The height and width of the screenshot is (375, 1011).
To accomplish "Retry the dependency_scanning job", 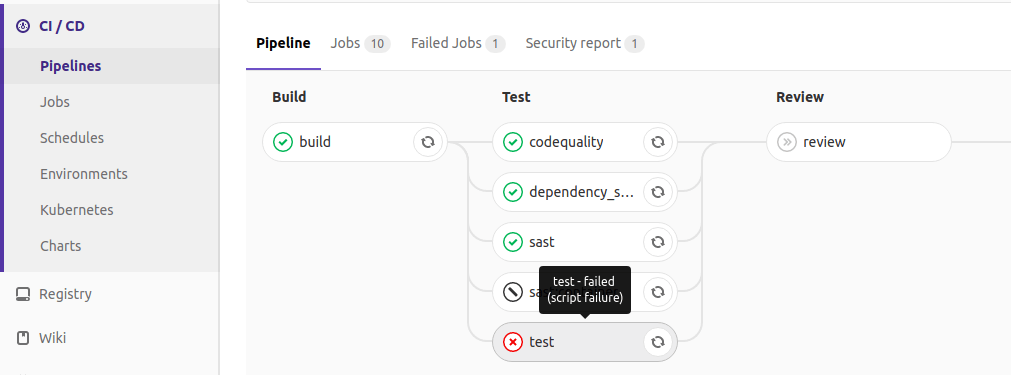I will tap(658, 192).
